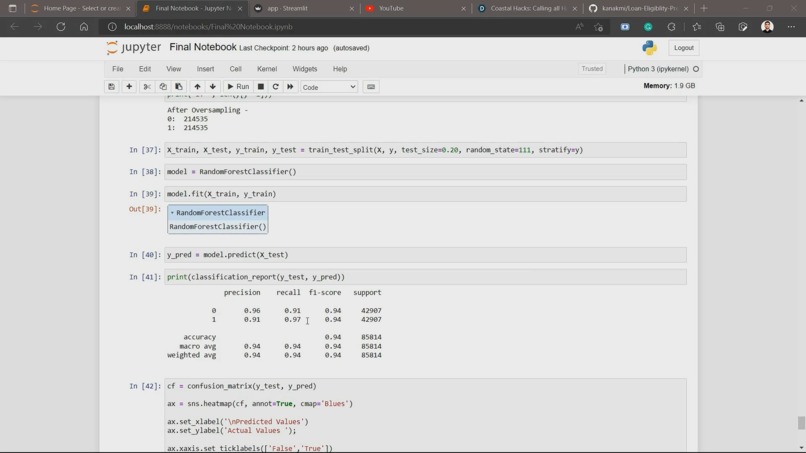Screen dimensions: 806x453
Task: Go forward in browser history
Action: [x=38, y=27]
